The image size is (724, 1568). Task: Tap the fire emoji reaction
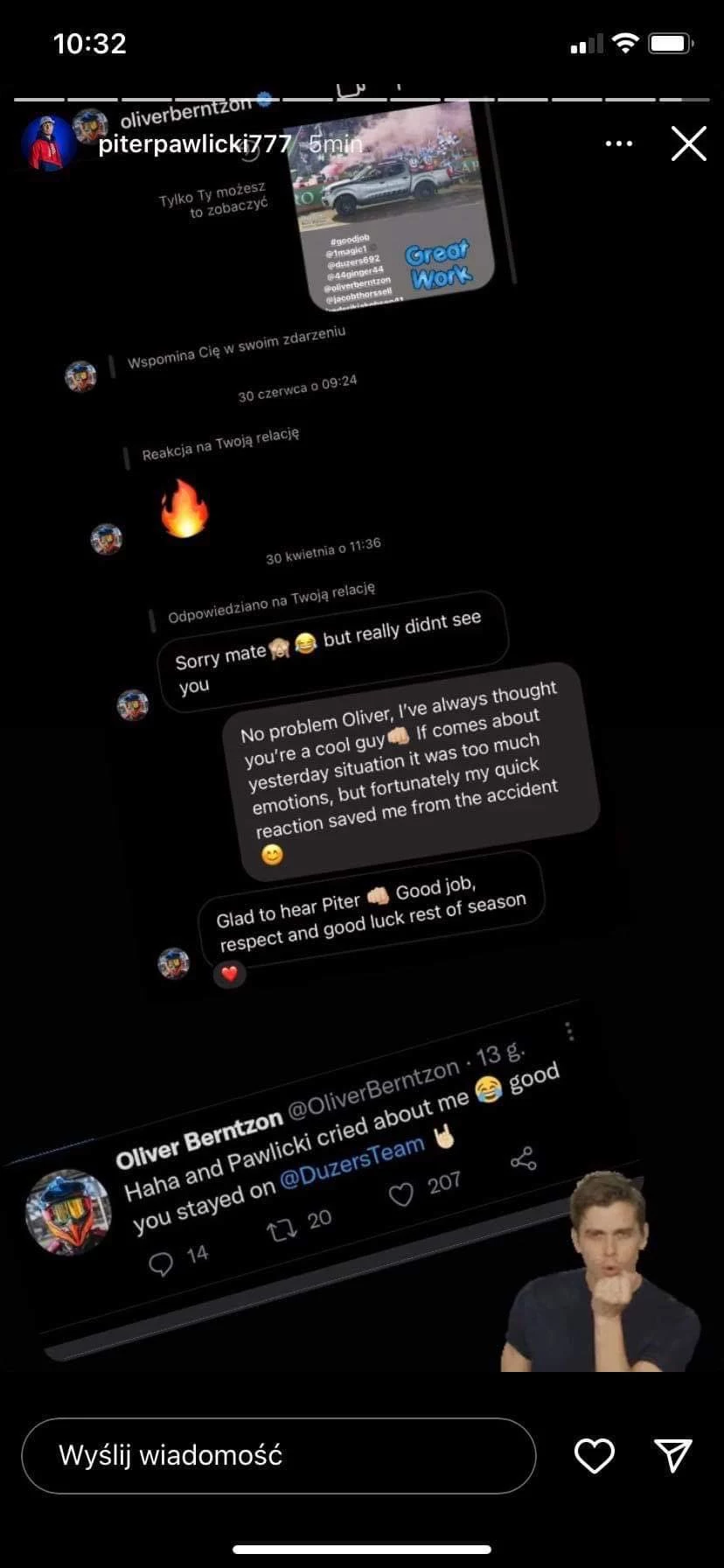[x=184, y=508]
